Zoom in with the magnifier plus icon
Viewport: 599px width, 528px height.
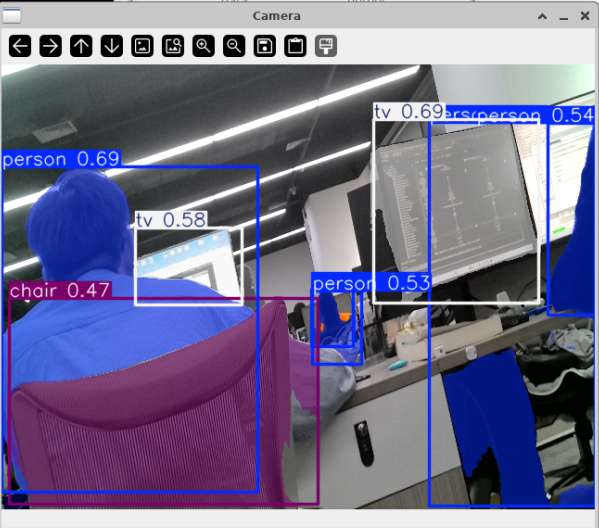point(203,46)
